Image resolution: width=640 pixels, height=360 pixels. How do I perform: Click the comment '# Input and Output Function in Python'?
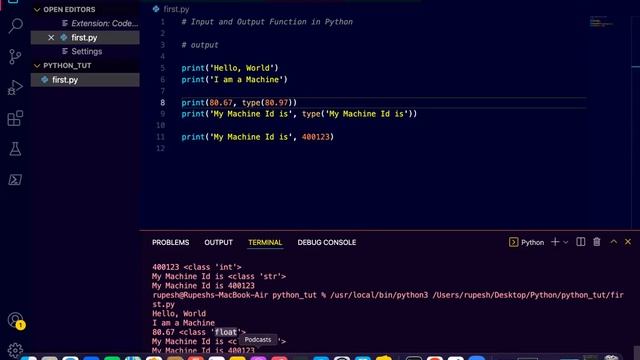(267, 22)
